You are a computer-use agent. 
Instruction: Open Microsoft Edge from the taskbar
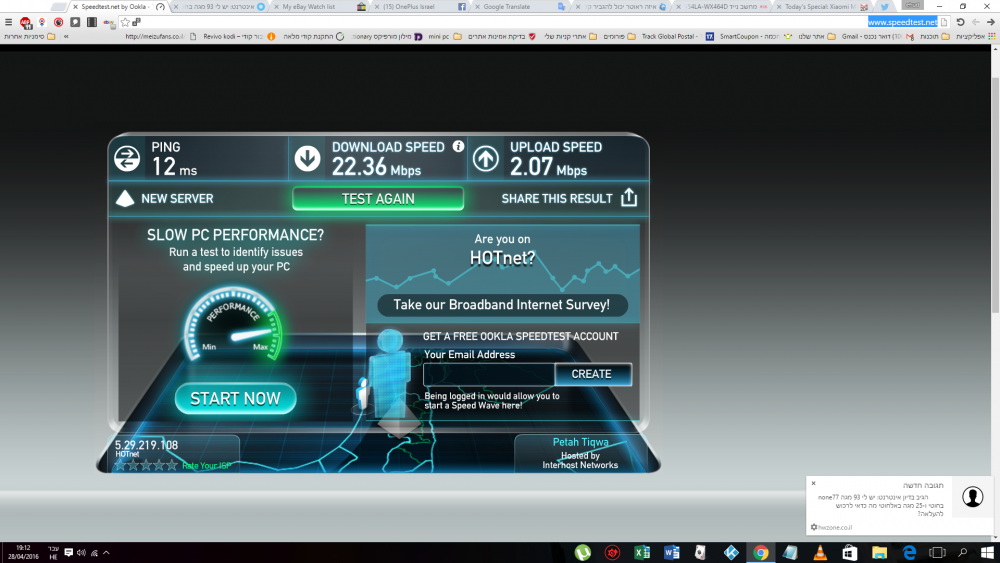point(909,553)
